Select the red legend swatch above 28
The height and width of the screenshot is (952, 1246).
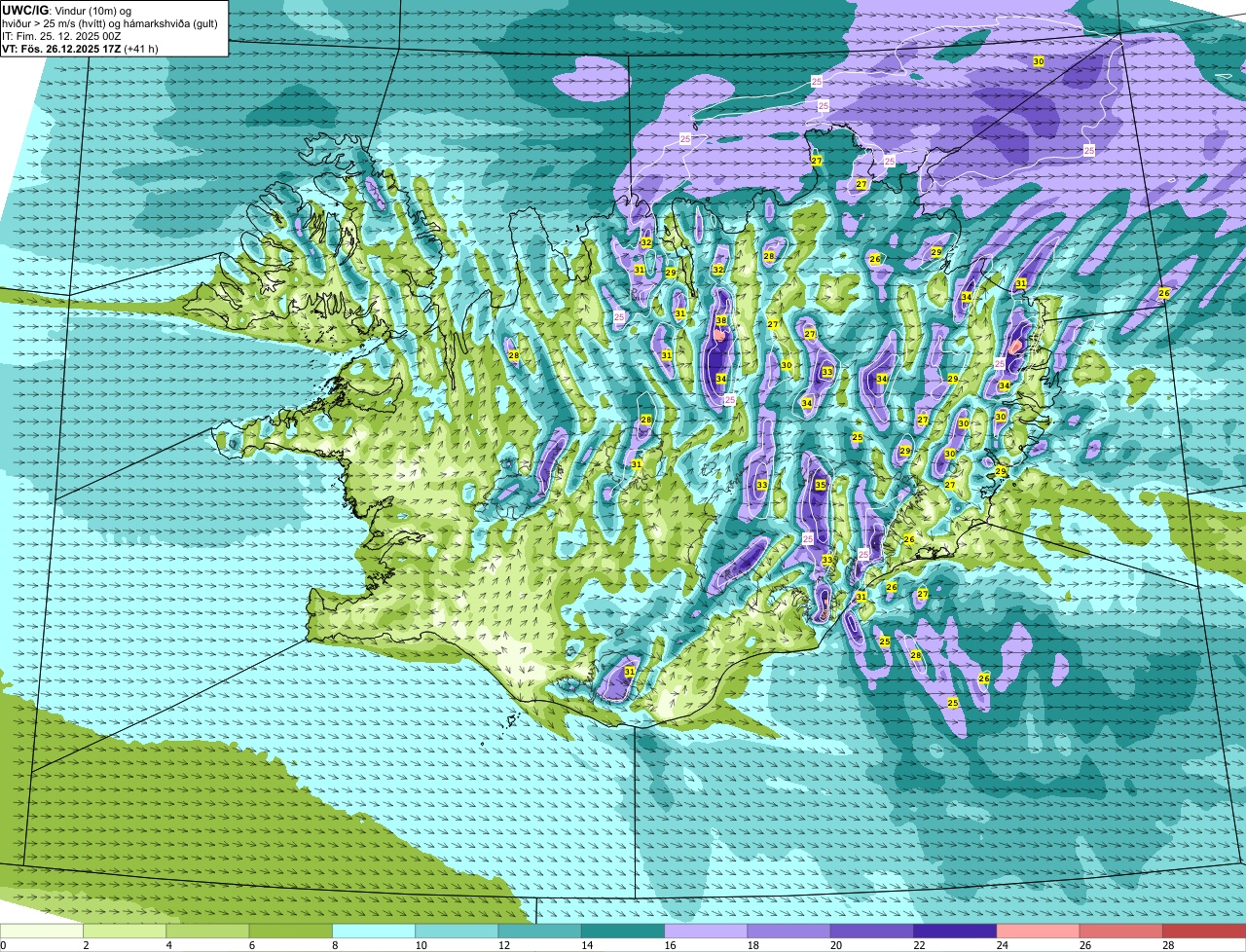tap(1204, 932)
